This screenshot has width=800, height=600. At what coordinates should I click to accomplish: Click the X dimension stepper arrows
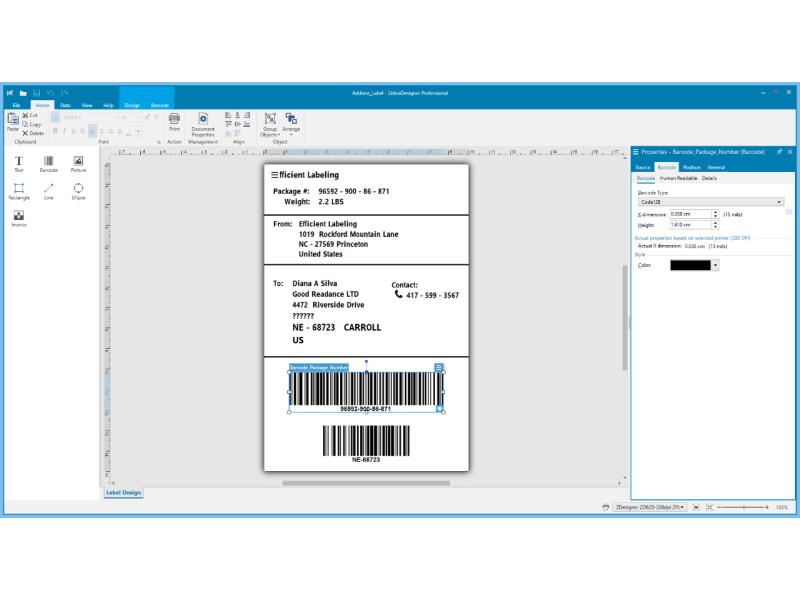[715, 214]
